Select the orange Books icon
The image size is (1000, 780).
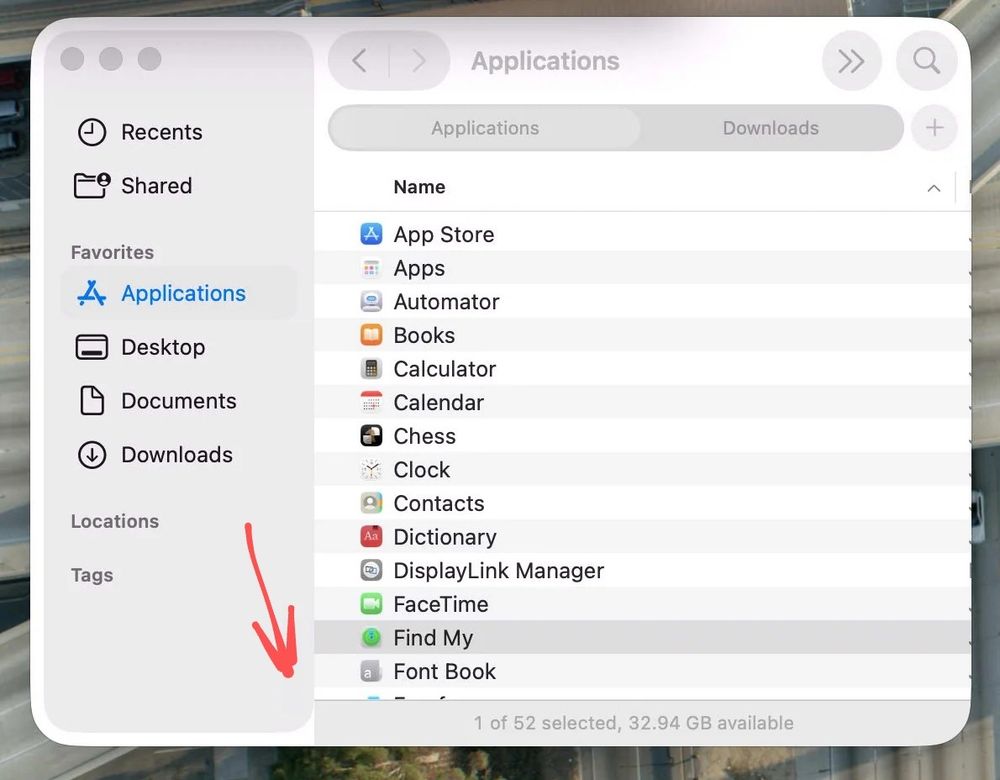[x=371, y=335]
